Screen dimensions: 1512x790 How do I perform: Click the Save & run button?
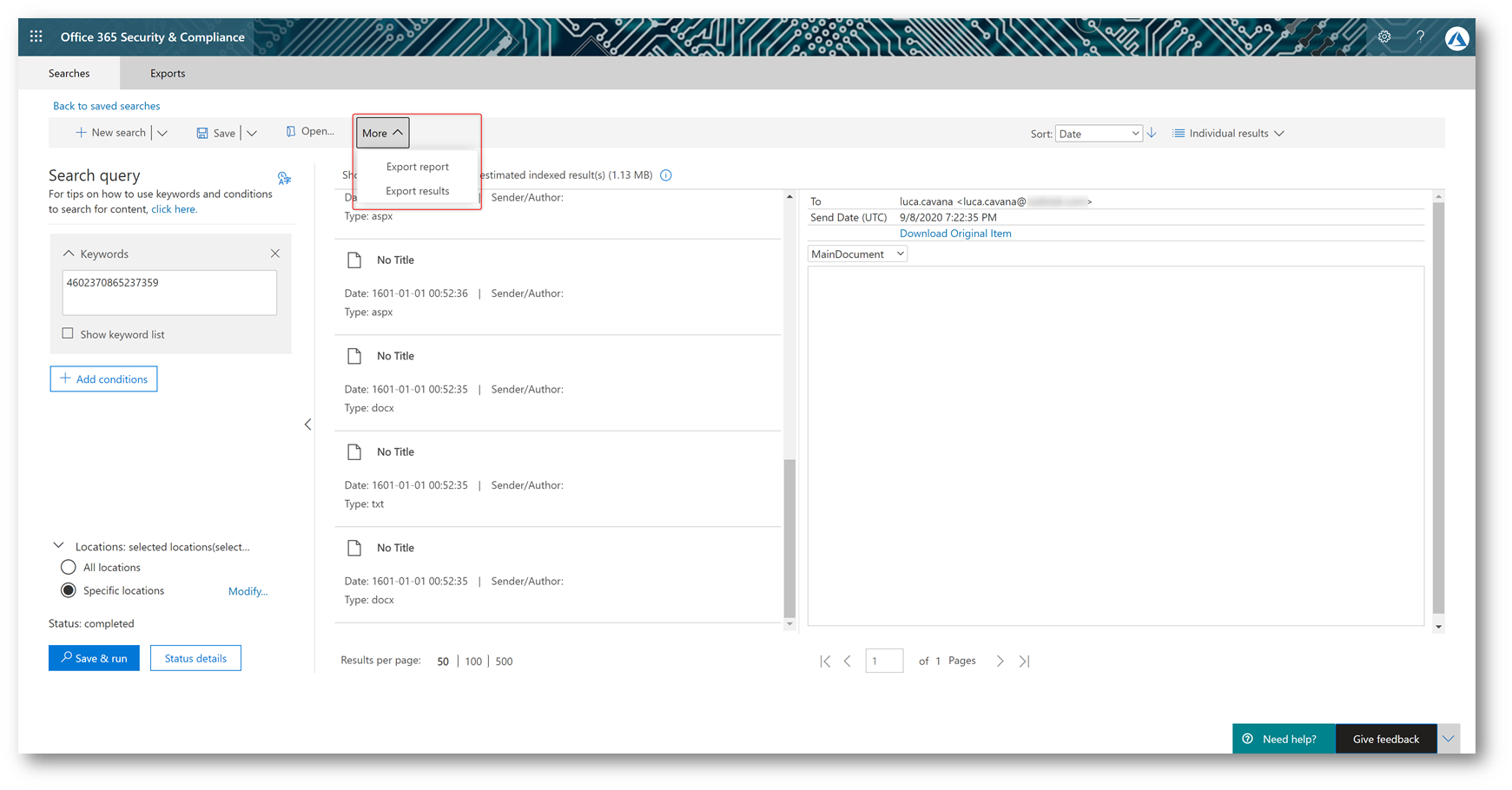[94, 658]
